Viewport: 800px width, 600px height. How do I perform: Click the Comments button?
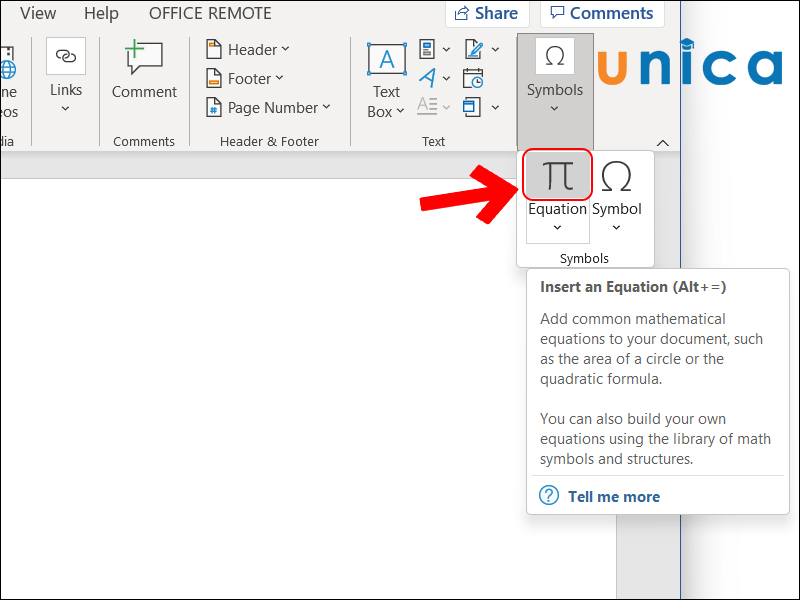click(x=602, y=13)
